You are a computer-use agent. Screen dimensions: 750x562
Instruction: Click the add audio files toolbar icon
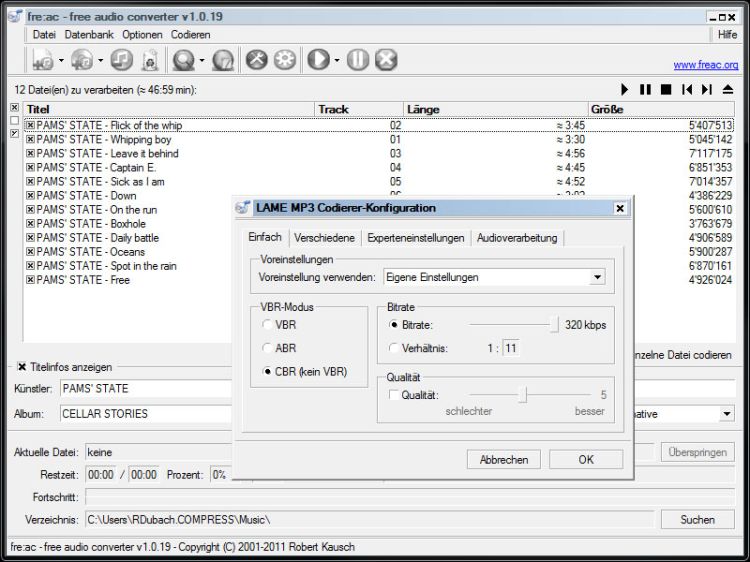[43, 60]
